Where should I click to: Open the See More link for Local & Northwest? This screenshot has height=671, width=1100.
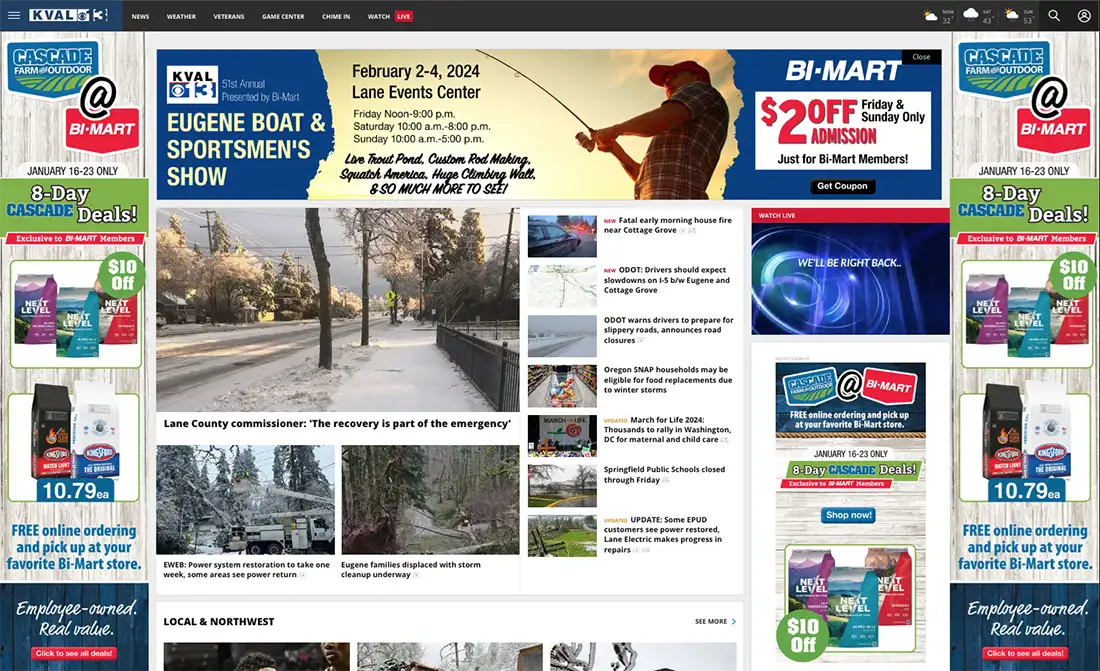click(715, 621)
